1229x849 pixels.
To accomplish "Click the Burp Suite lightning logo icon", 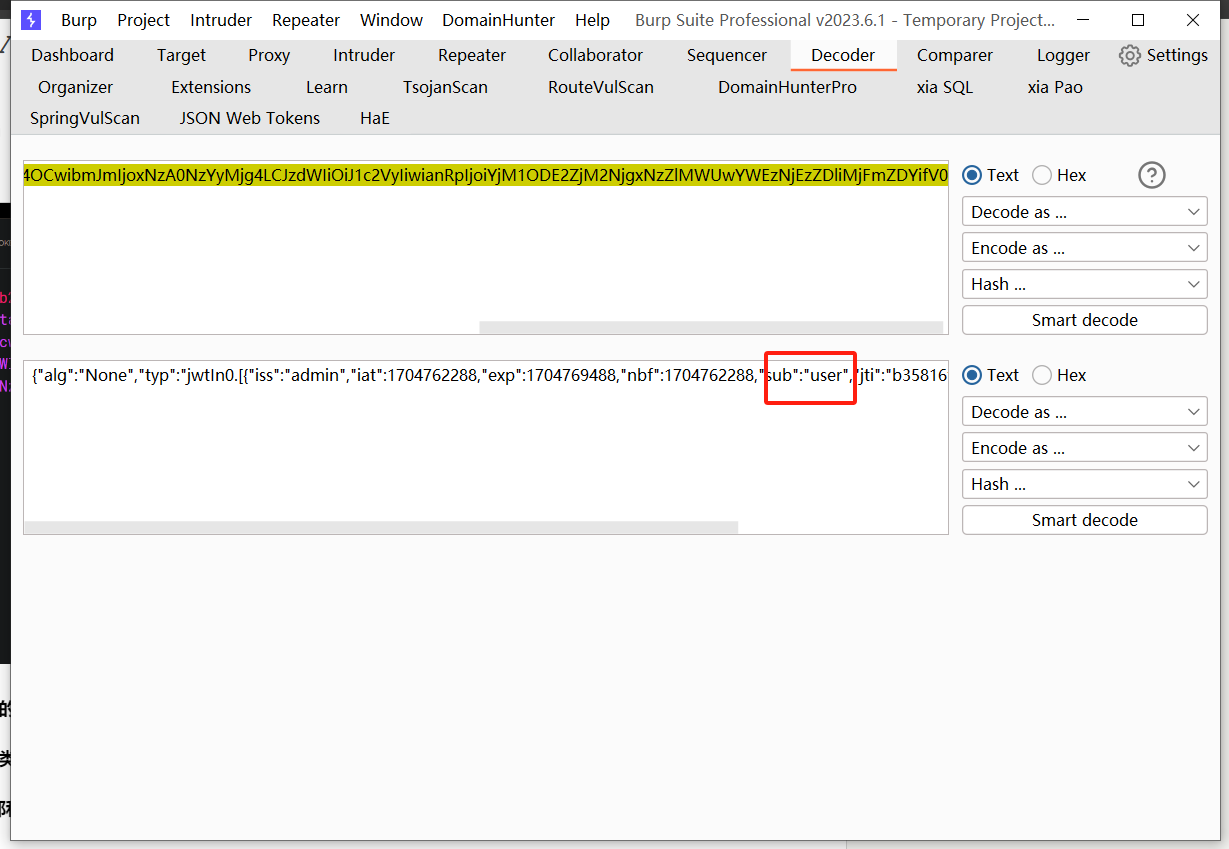I will pos(31,20).
